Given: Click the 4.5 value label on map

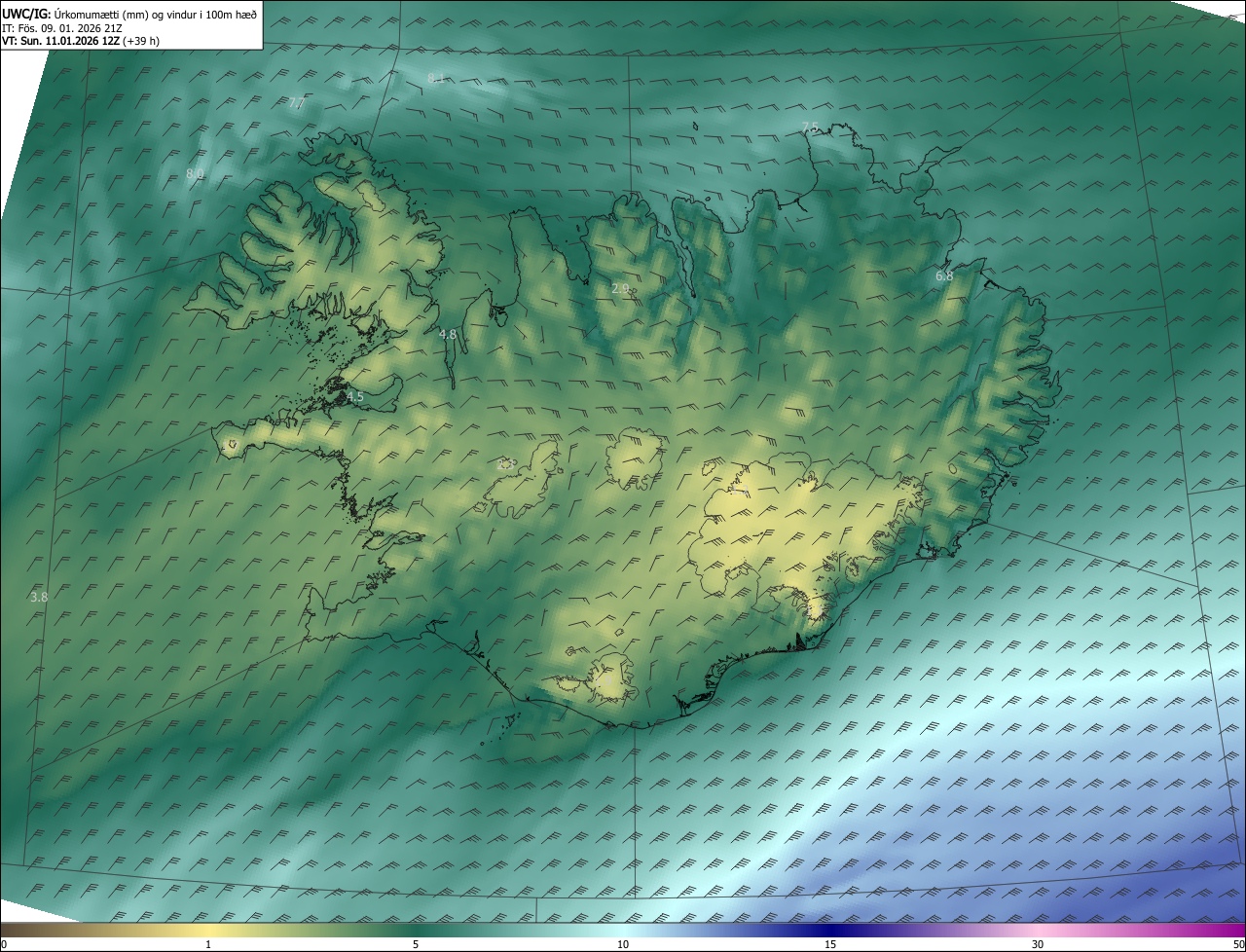Looking at the screenshot, I should point(354,396).
